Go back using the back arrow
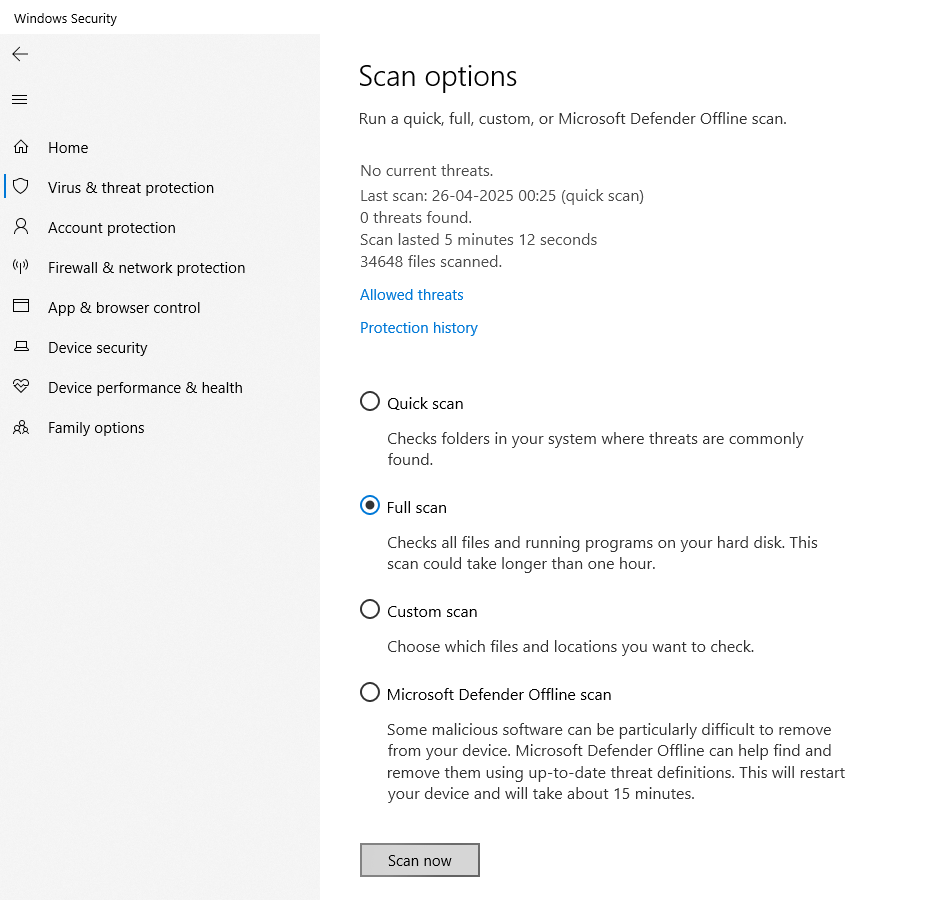This screenshot has height=900, width=952. pos(20,54)
